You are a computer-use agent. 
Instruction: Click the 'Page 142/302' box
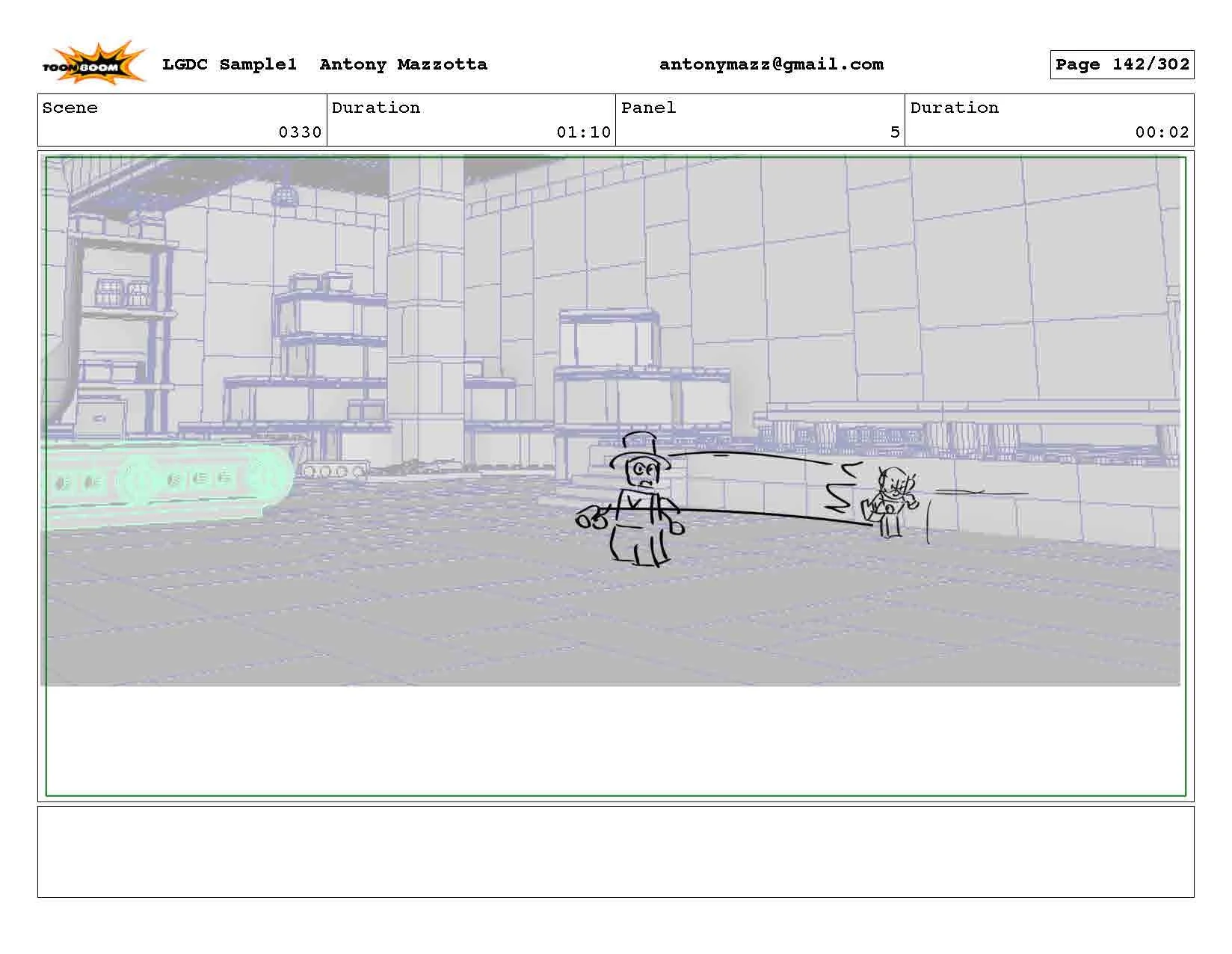click(x=1122, y=64)
